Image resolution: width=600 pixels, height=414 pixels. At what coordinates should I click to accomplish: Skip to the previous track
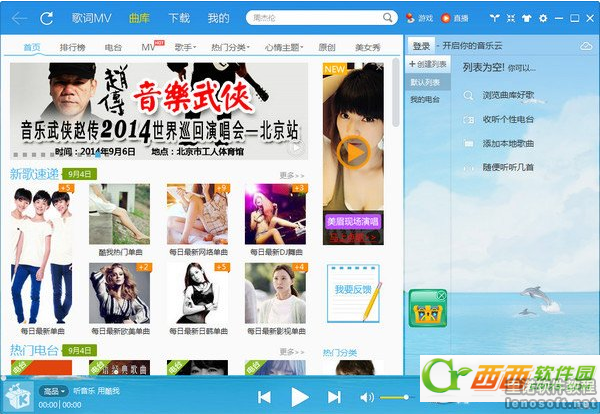(x=264, y=397)
